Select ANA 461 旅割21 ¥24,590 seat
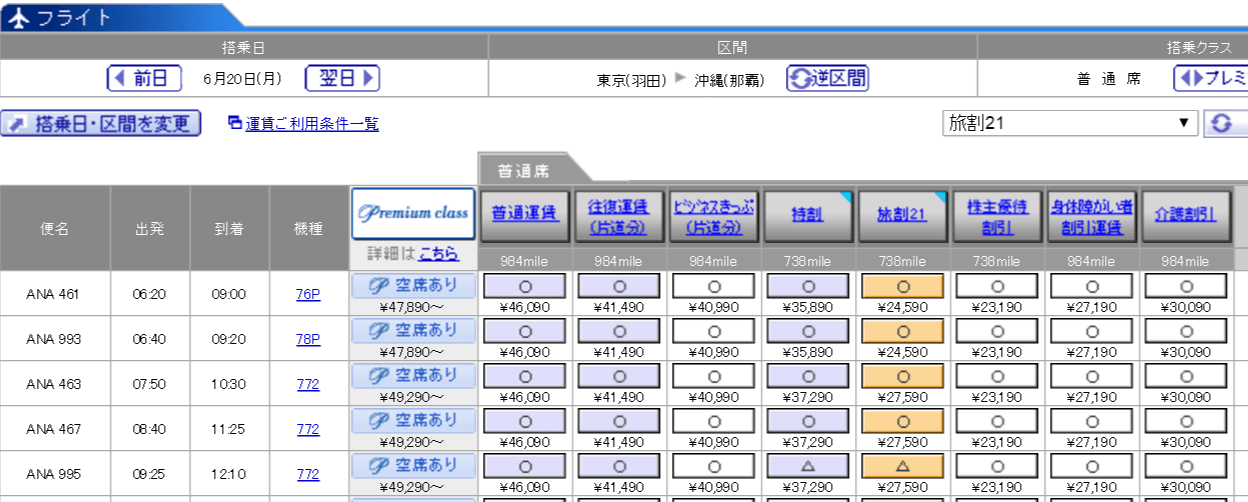The image size is (1248, 502). click(902, 286)
